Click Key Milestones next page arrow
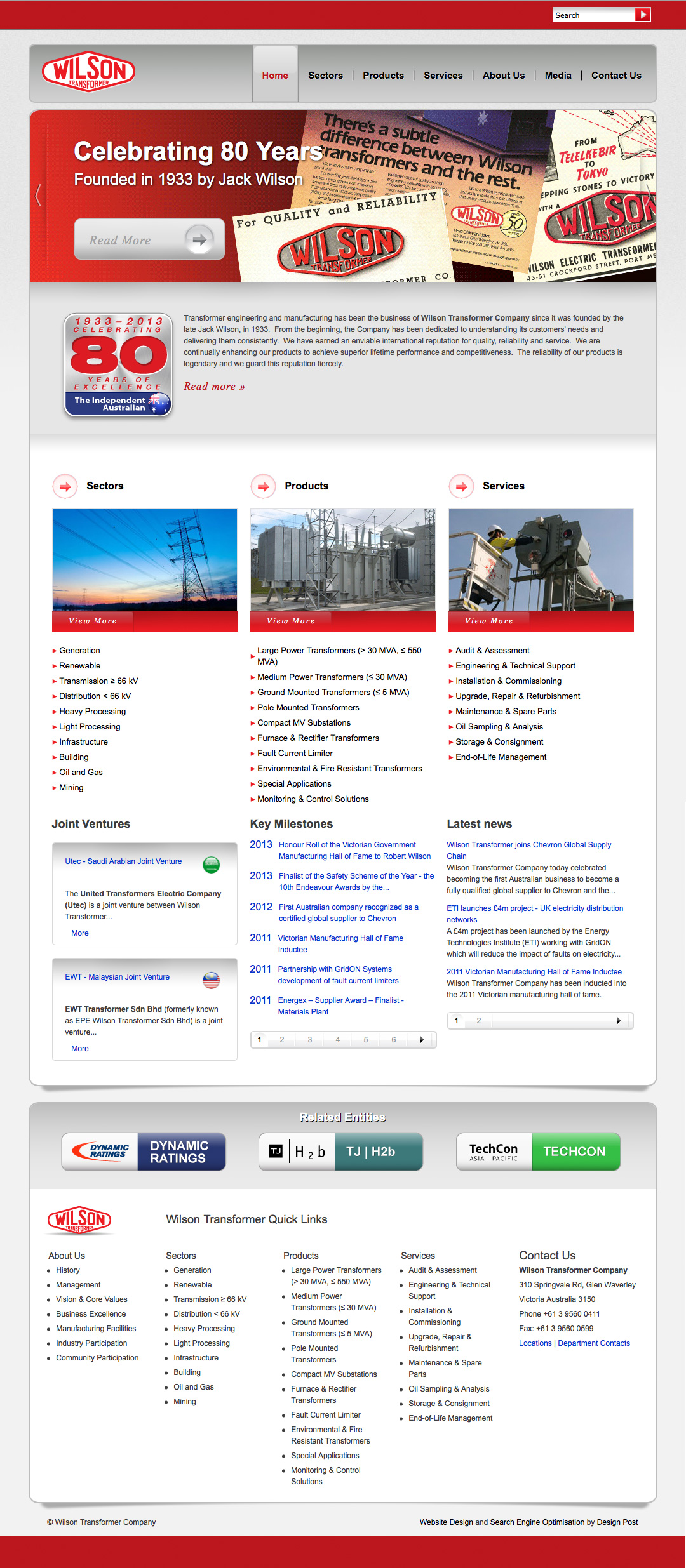Viewport: 686px width, 1568px height. (421, 1040)
